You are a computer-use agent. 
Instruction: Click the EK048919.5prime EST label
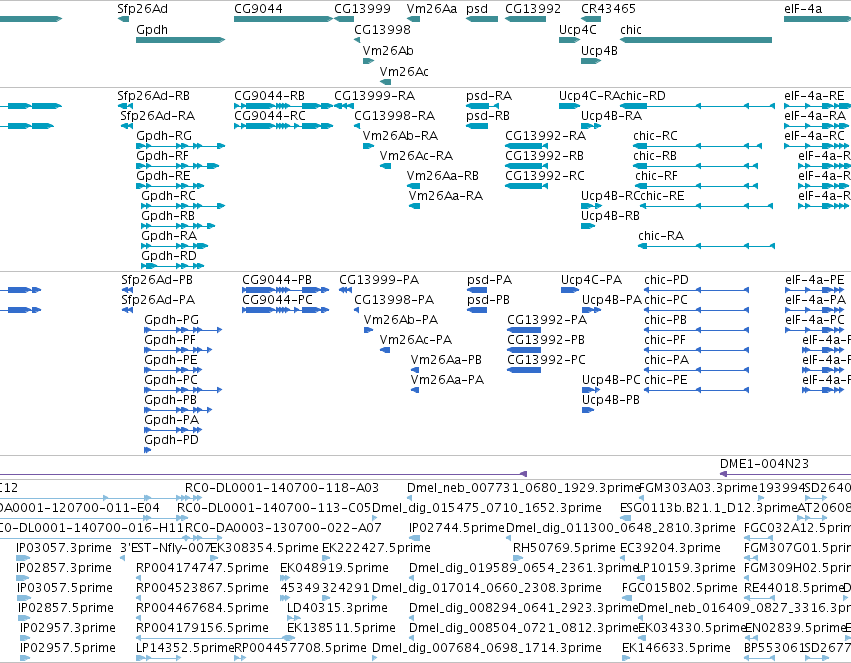334,568
